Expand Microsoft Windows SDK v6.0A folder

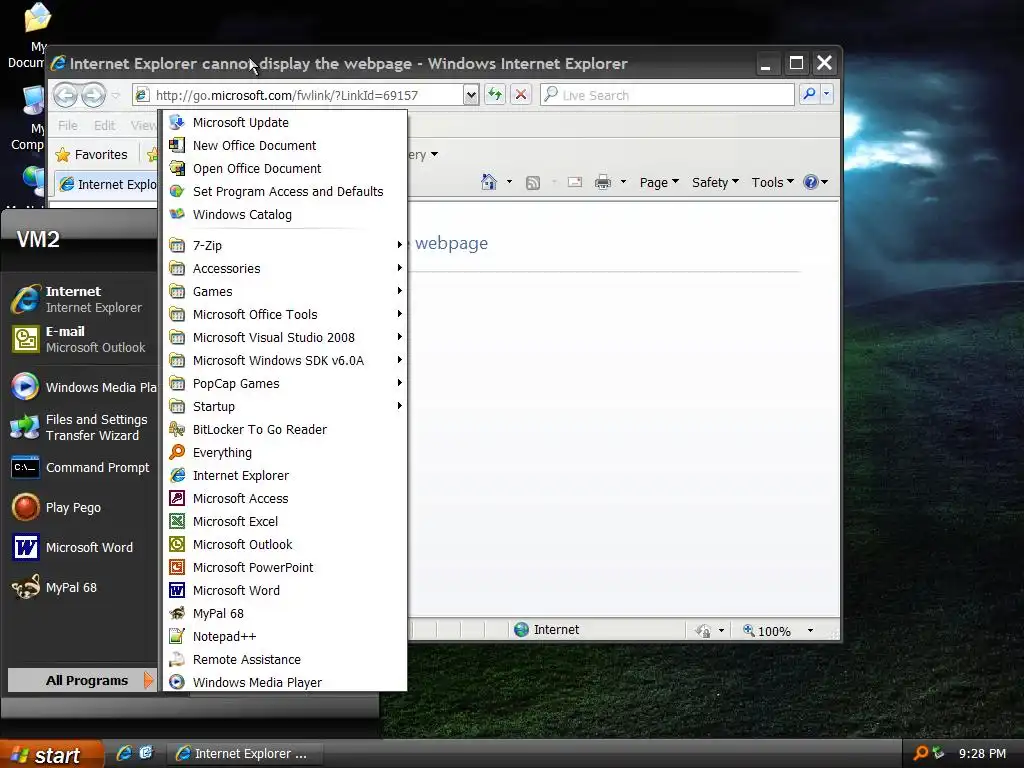coord(285,360)
